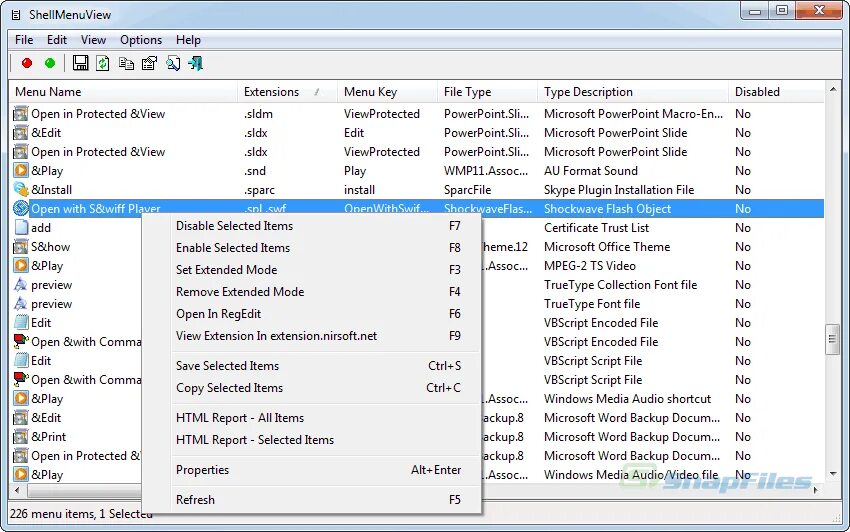Screen dimensions: 850x532
Task: Click the horizontal scrollbar right arrow
Action: 816,490
